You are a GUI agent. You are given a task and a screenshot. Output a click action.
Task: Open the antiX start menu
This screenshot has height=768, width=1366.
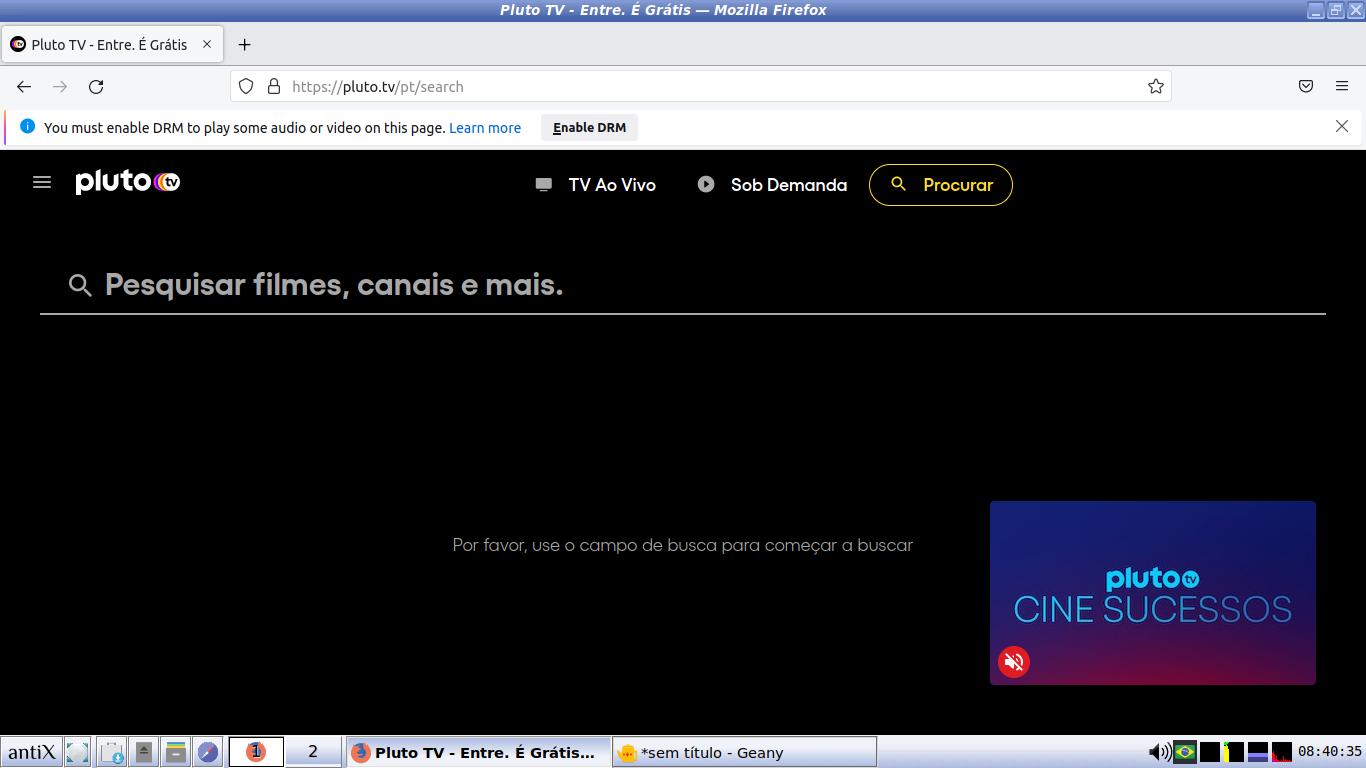(x=31, y=752)
